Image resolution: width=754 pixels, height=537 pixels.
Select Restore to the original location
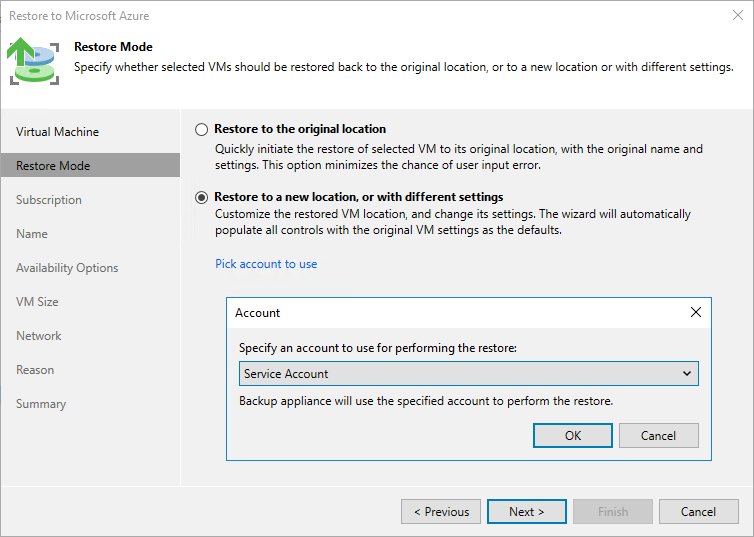(202, 129)
